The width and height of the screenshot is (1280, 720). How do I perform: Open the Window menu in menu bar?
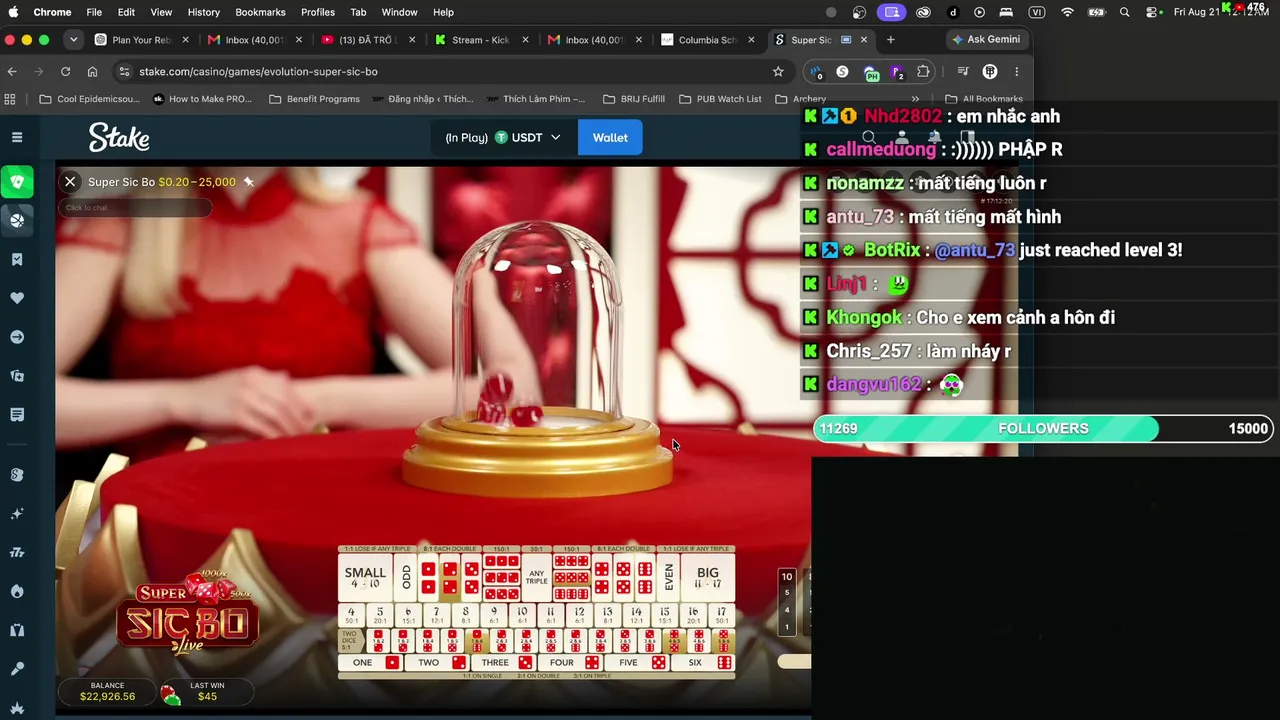(x=399, y=12)
